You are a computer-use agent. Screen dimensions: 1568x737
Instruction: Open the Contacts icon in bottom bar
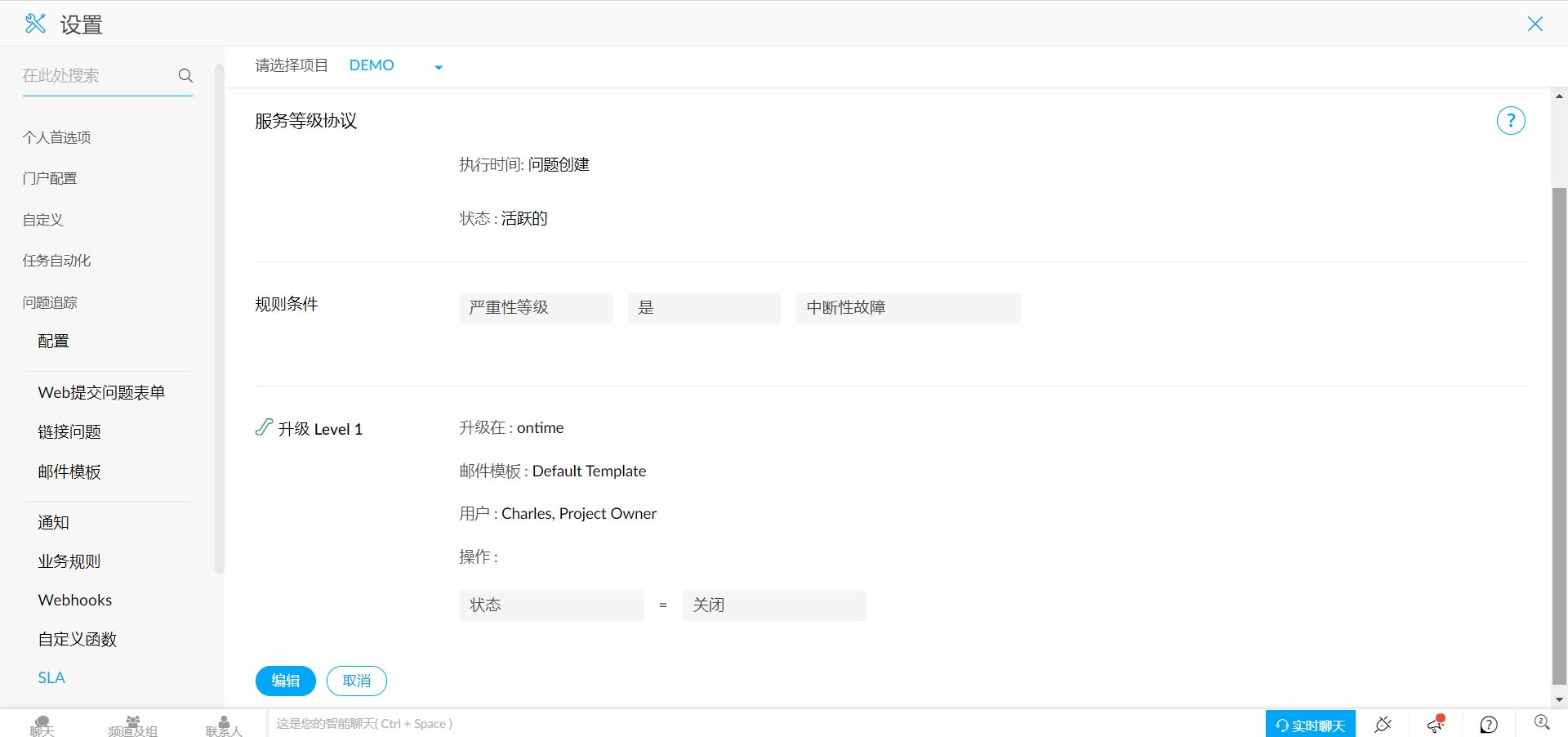224,726
